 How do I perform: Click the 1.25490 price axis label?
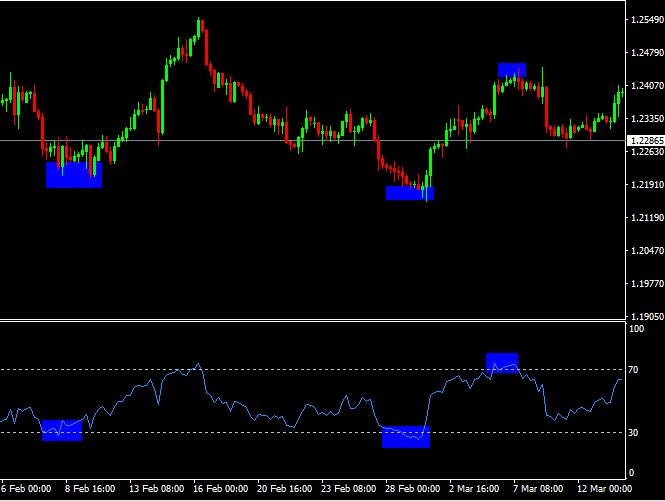[647, 20]
